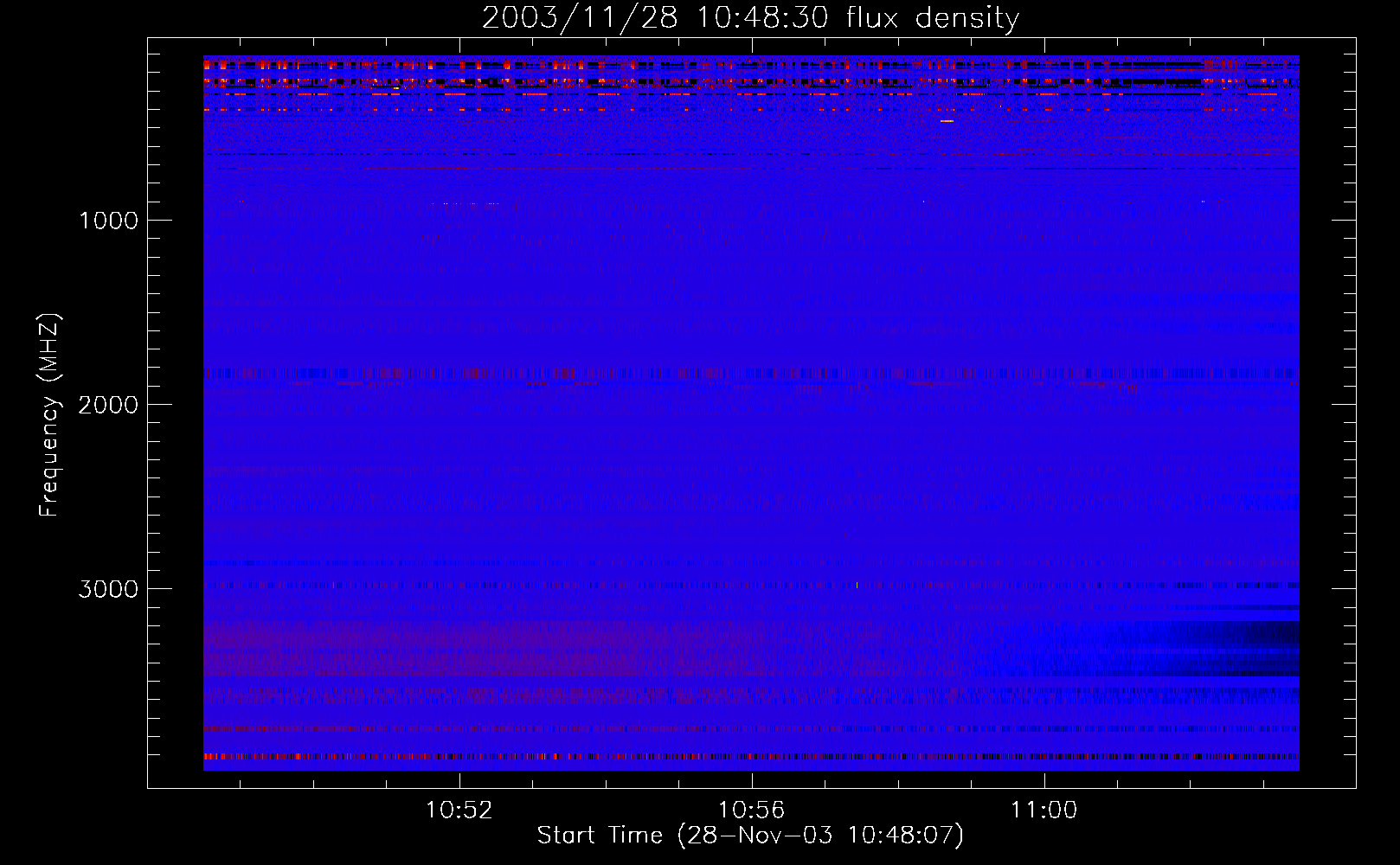Select the 3000 frequency axis label
Screen dimensions: 1400x865
108,589
